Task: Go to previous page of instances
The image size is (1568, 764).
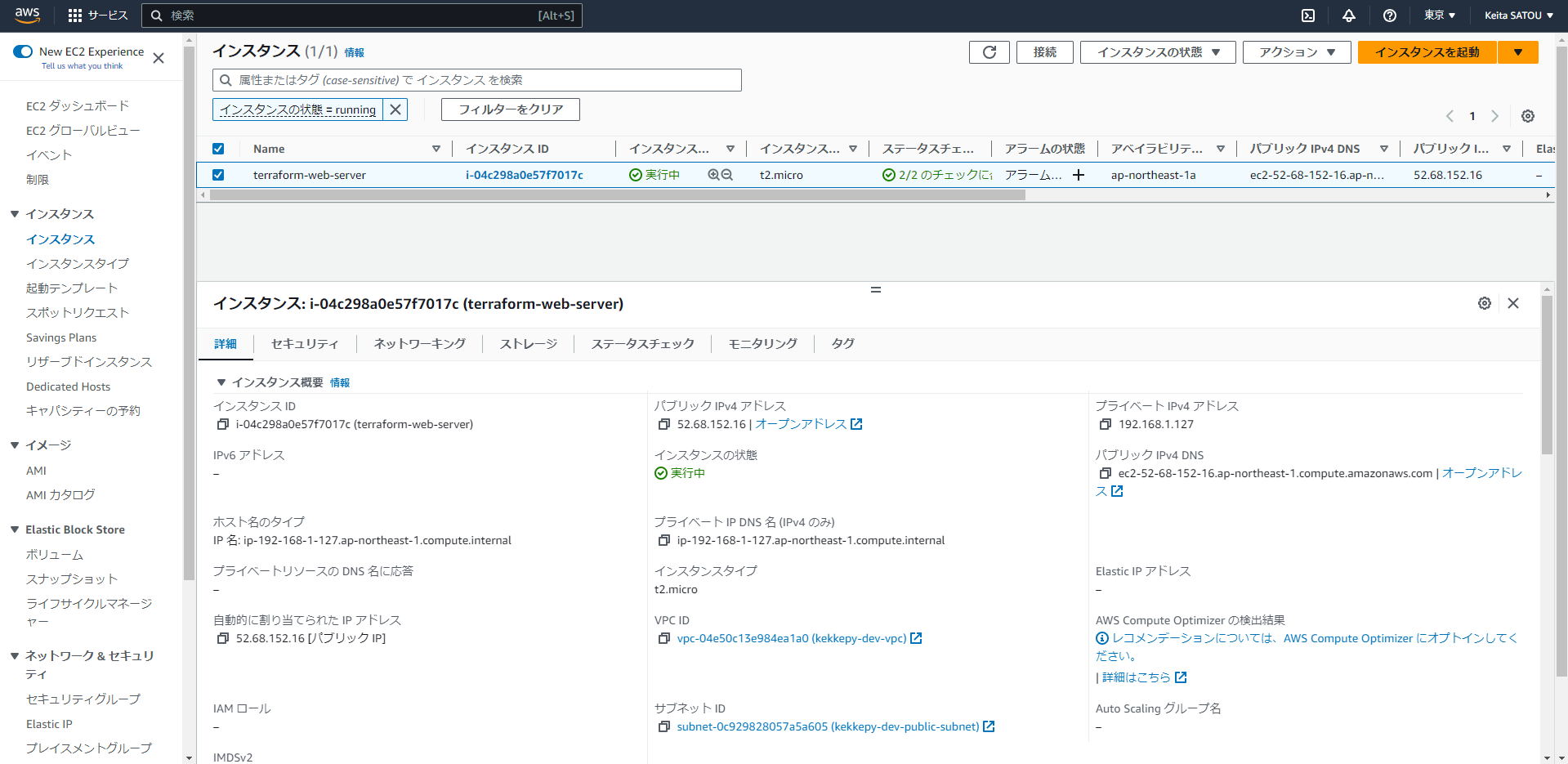Action: click(1450, 116)
